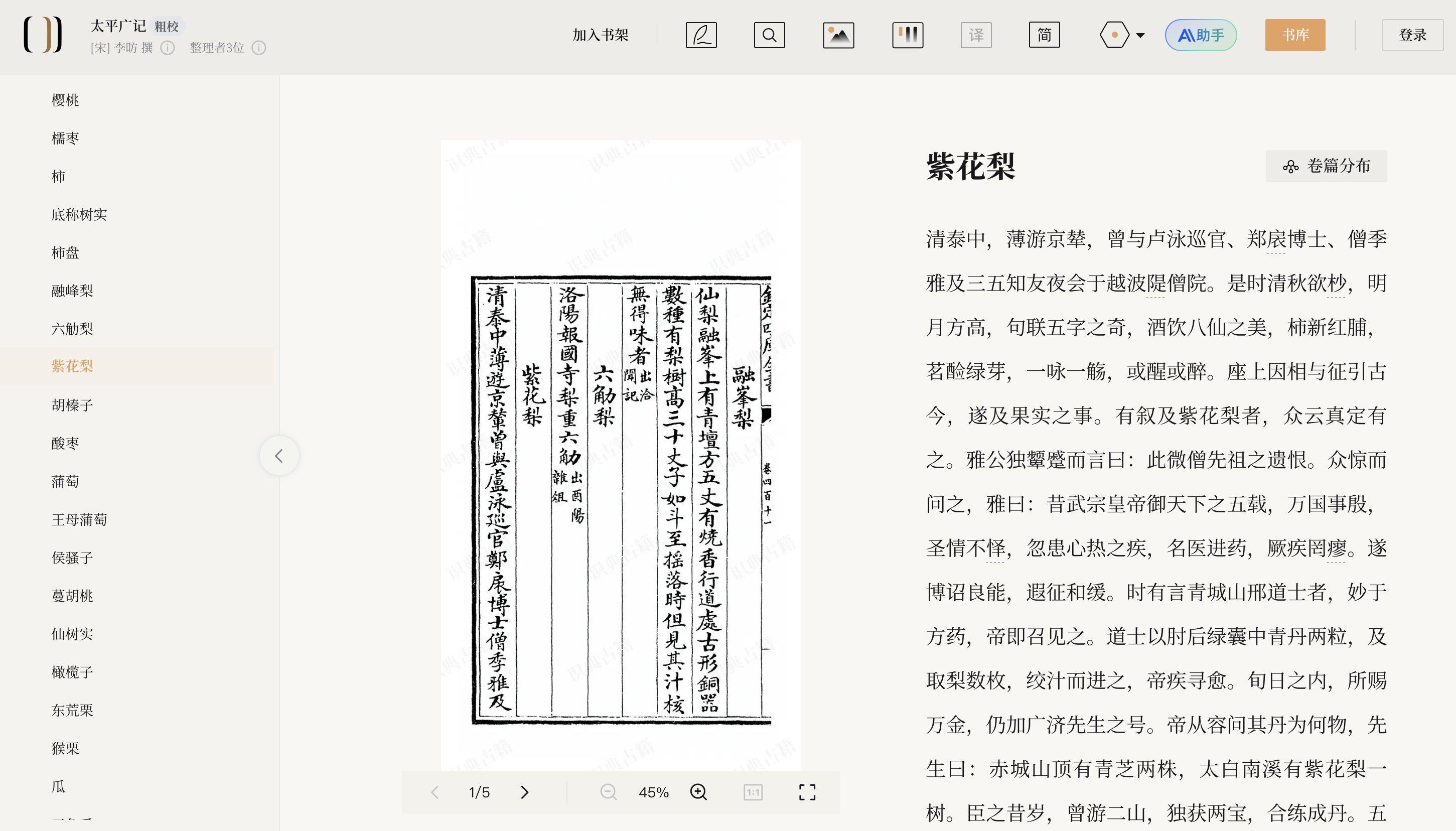Viewport: 1456px width, 831px height.
Task: Select chapter 融峰梨 in sidebar
Action: [72, 290]
